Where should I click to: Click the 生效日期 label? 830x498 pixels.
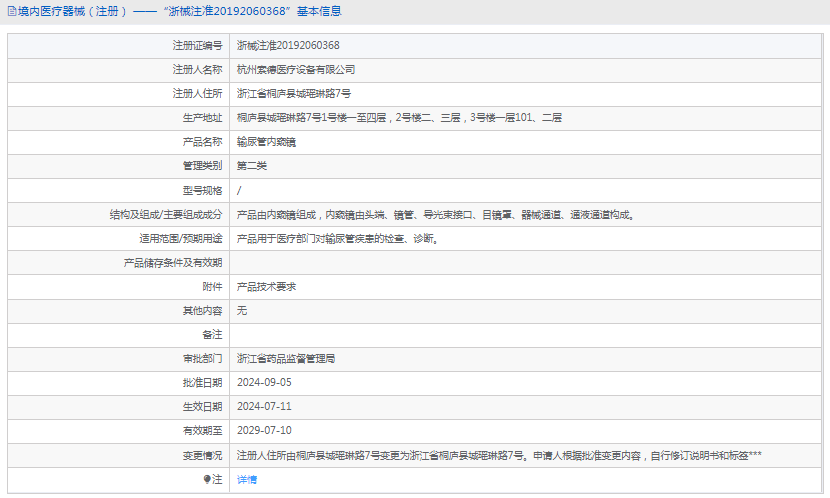click(x=203, y=406)
